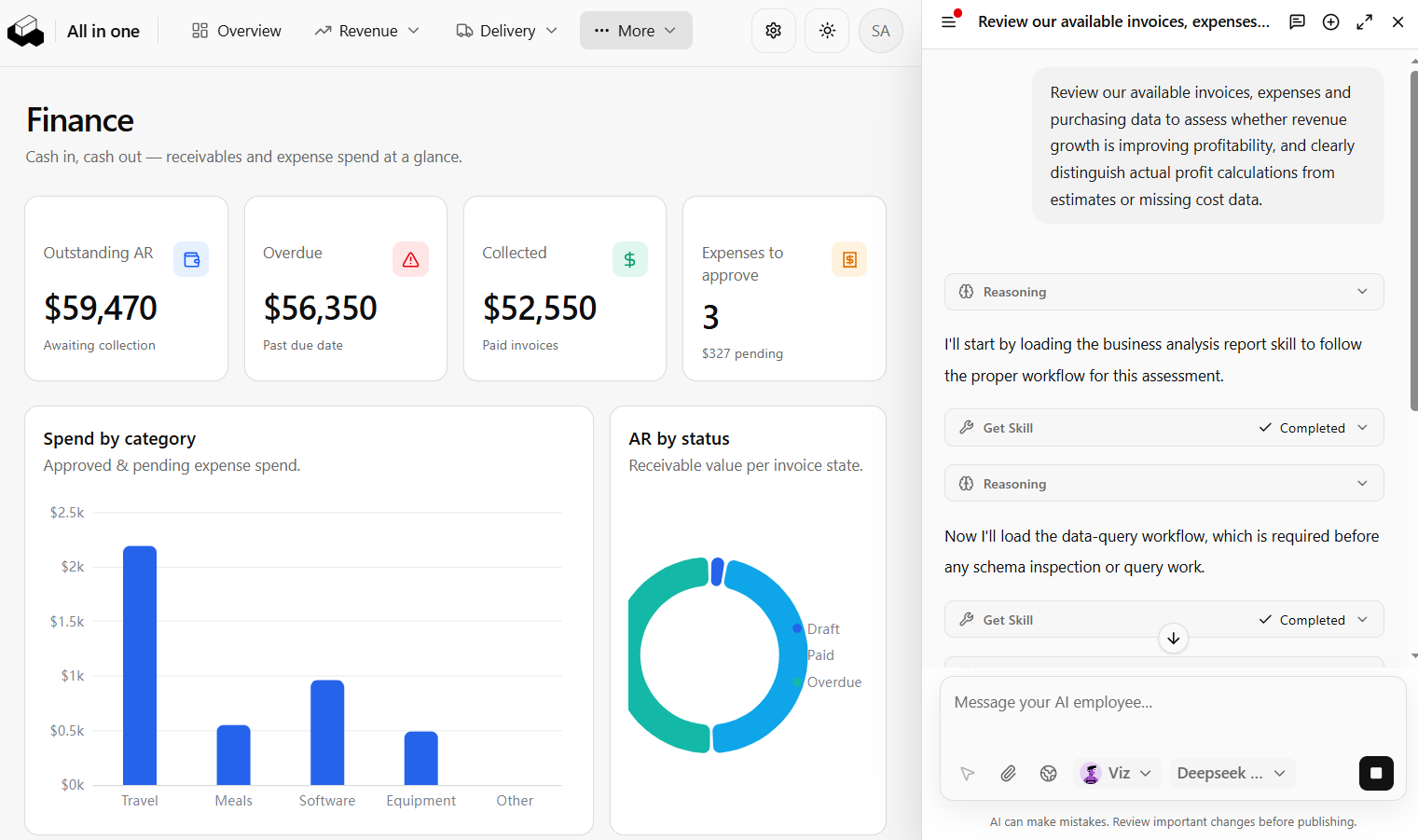The image size is (1418, 840).
Task: Click the chat panel vertical scrollbar
Action: tap(1413, 241)
